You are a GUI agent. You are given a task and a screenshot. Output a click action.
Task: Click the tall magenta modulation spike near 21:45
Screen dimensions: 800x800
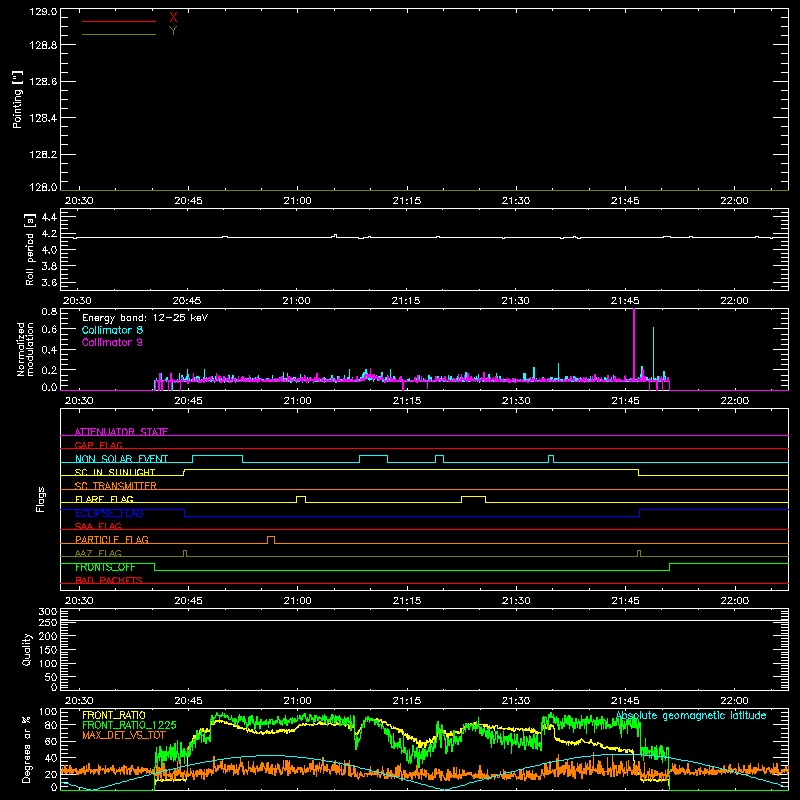point(634,344)
